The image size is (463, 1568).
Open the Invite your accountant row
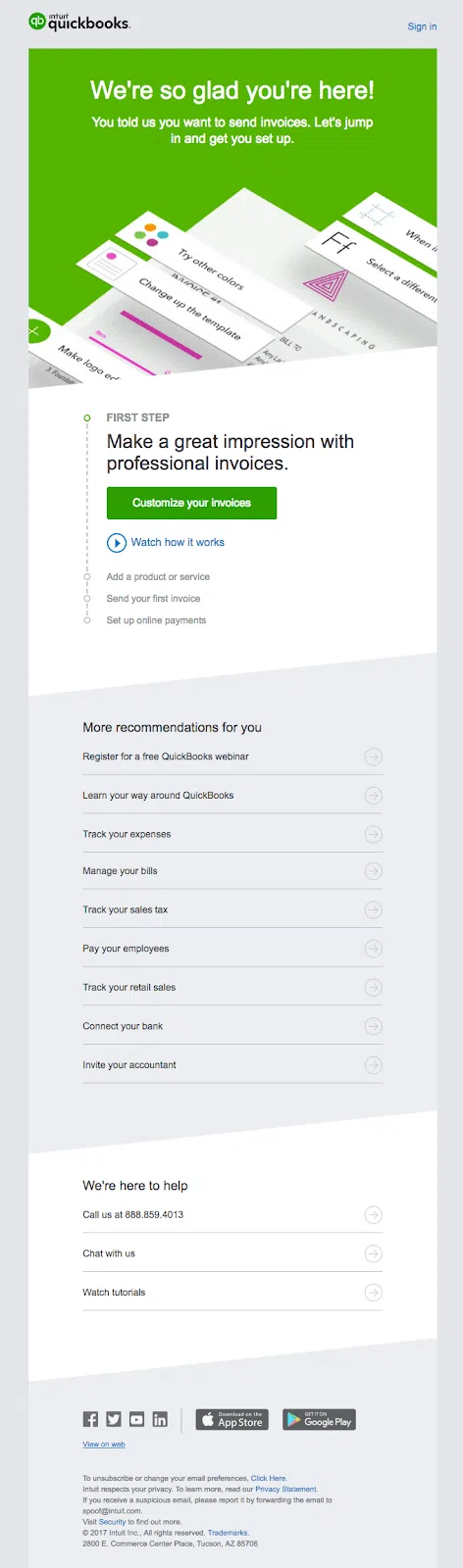232,1065
